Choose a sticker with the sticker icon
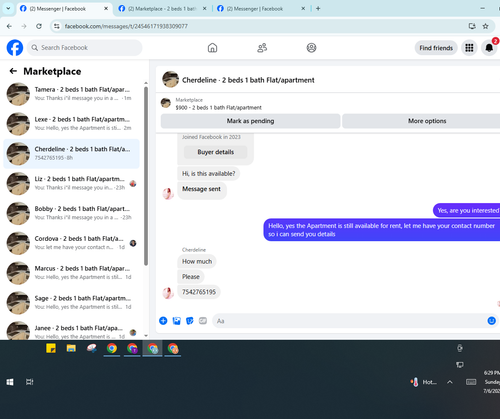500x419 pixels. [x=190, y=321]
